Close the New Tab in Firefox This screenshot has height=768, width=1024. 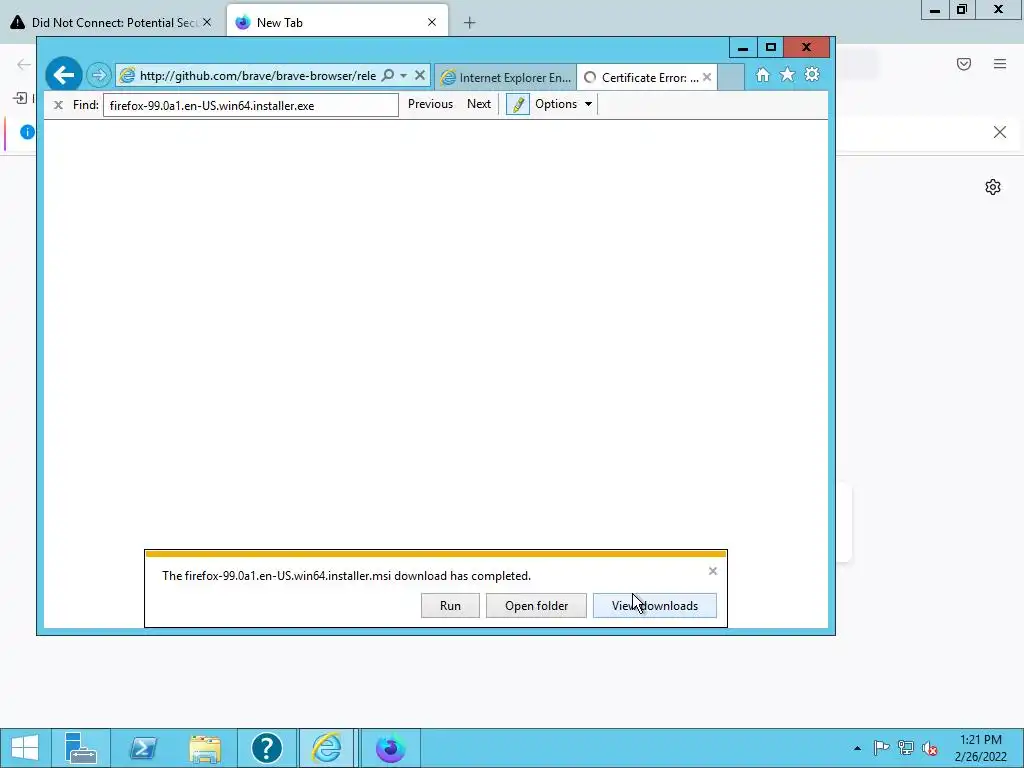pyautogui.click(x=432, y=22)
